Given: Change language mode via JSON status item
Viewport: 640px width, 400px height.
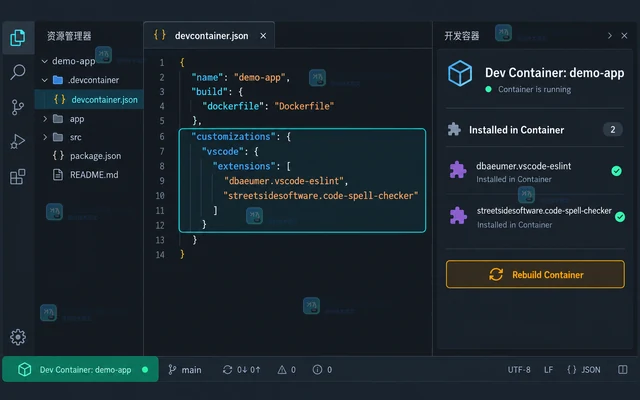Looking at the screenshot, I should pyautogui.click(x=584, y=370).
